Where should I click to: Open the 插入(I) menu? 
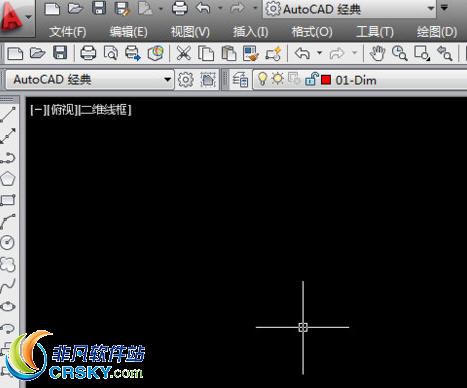[250, 32]
